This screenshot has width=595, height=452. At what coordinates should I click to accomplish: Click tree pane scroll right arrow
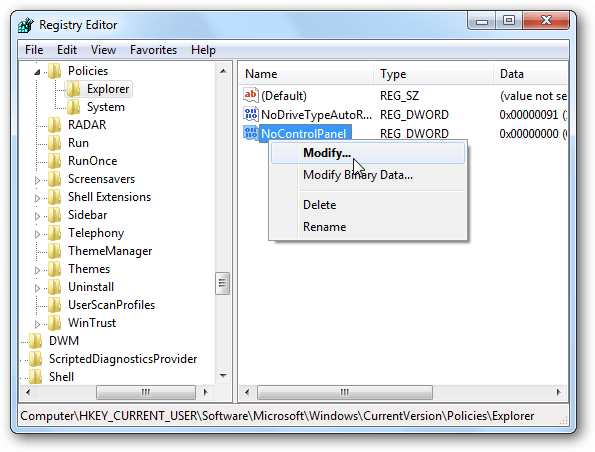coord(205,392)
